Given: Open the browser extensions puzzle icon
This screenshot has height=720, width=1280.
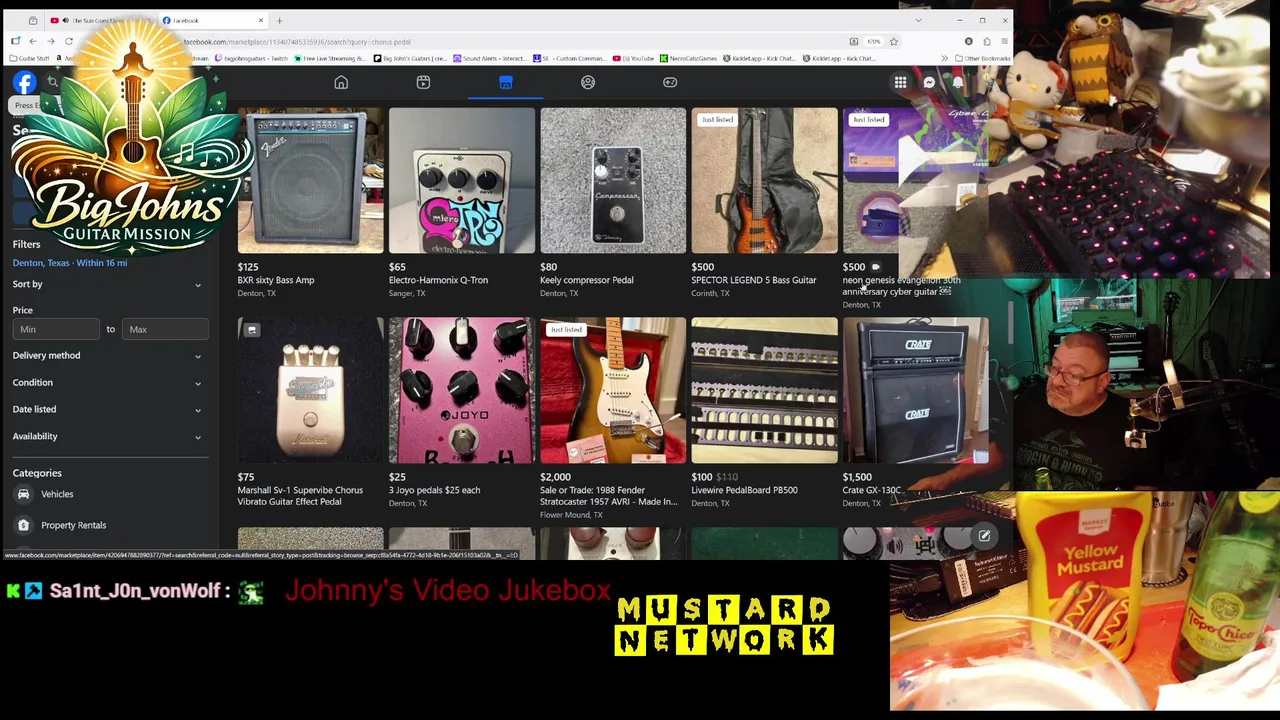Looking at the screenshot, I should [x=986, y=41].
